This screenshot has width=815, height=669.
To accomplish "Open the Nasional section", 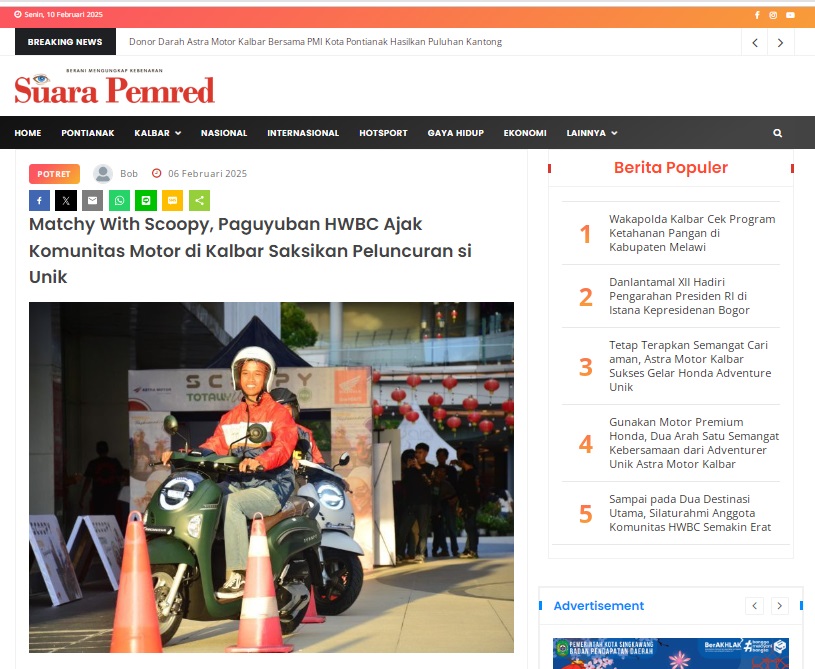I will pyautogui.click(x=224, y=133).
